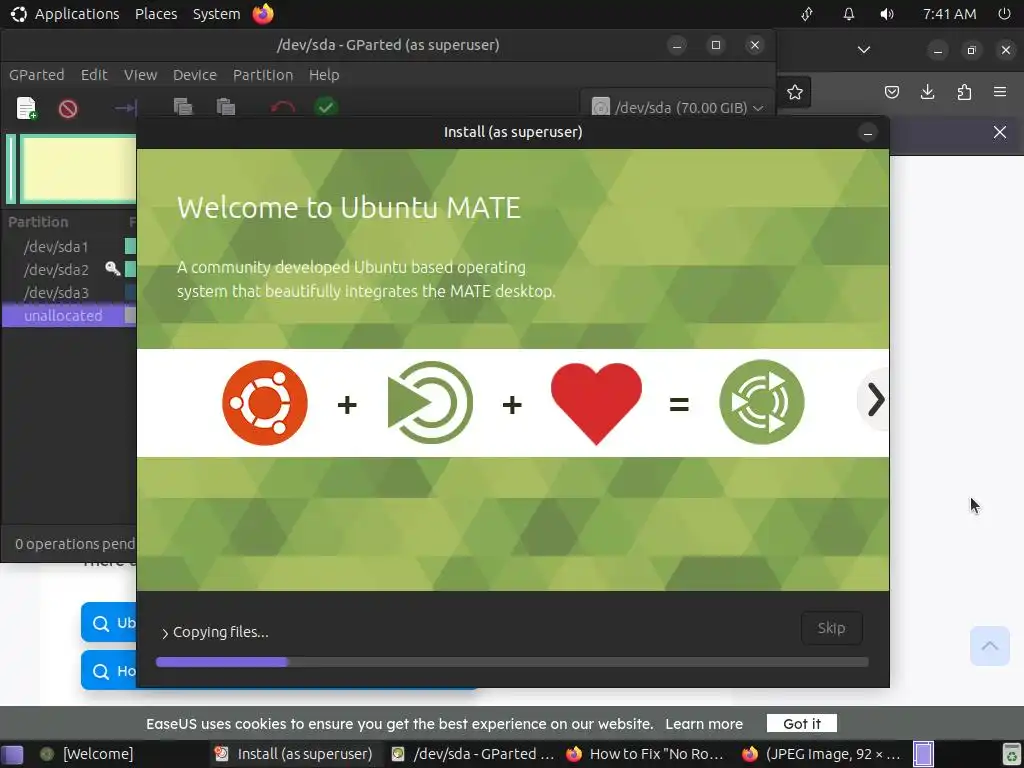This screenshot has width=1024, height=768.
Task: Click the workspace switcher in bottom panel
Action: (923, 754)
